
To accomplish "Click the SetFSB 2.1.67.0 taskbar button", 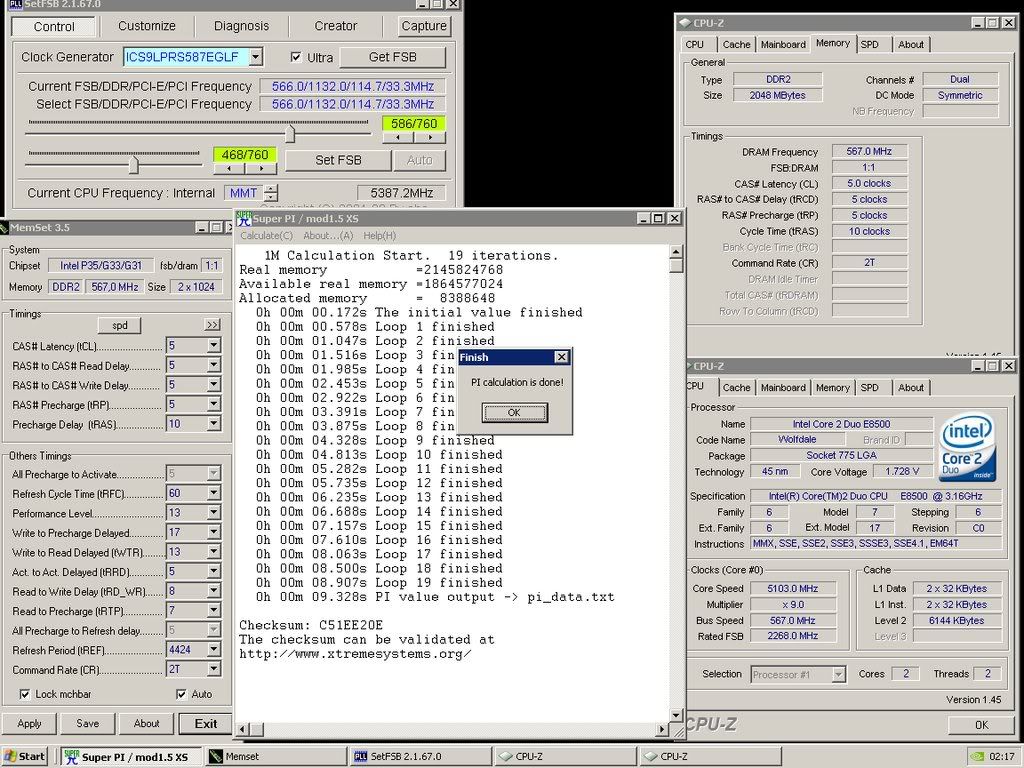I will pyautogui.click(x=421, y=756).
